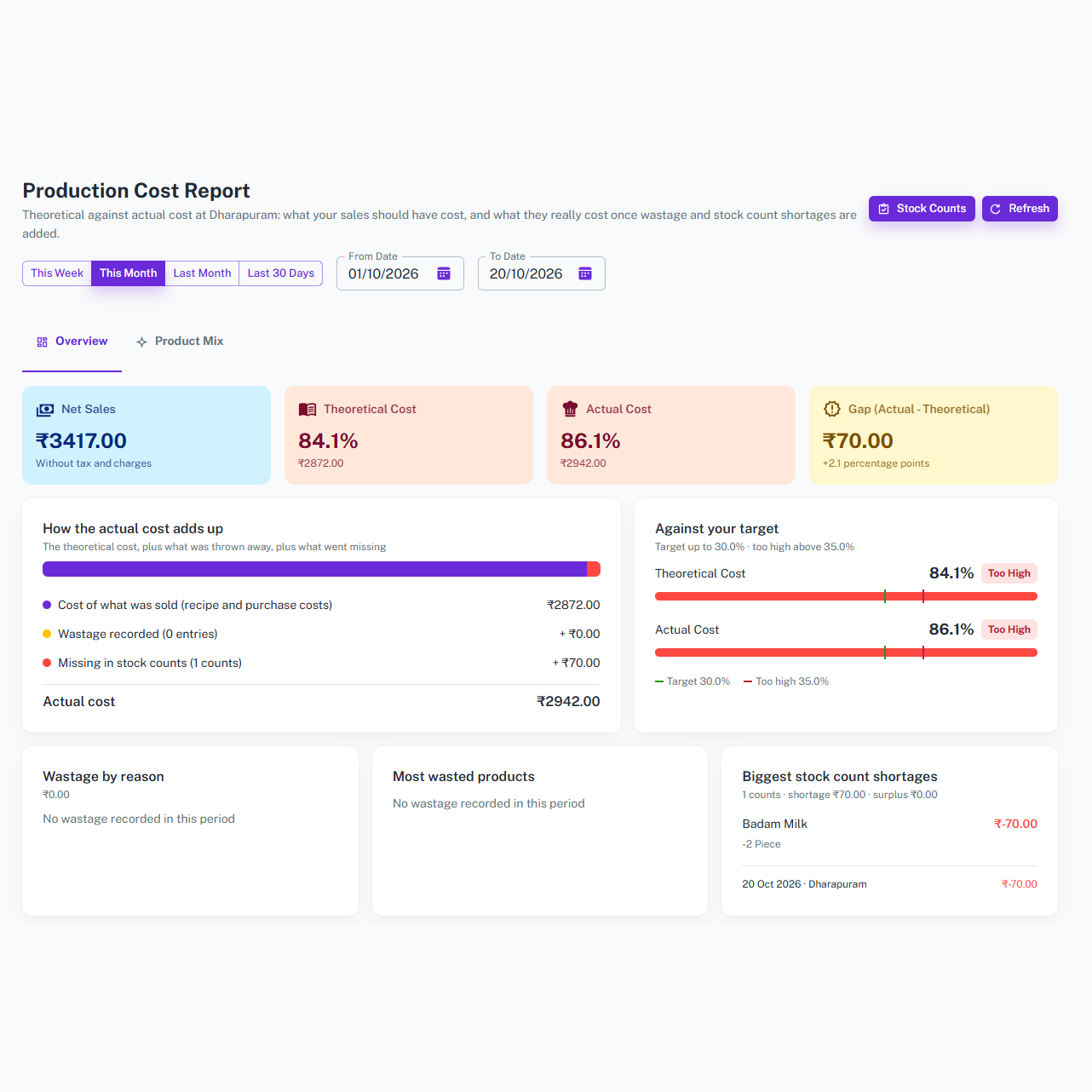Image resolution: width=1092 pixels, height=1092 pixels.
Task: Select the Last Month range
Action: [202, 273]
